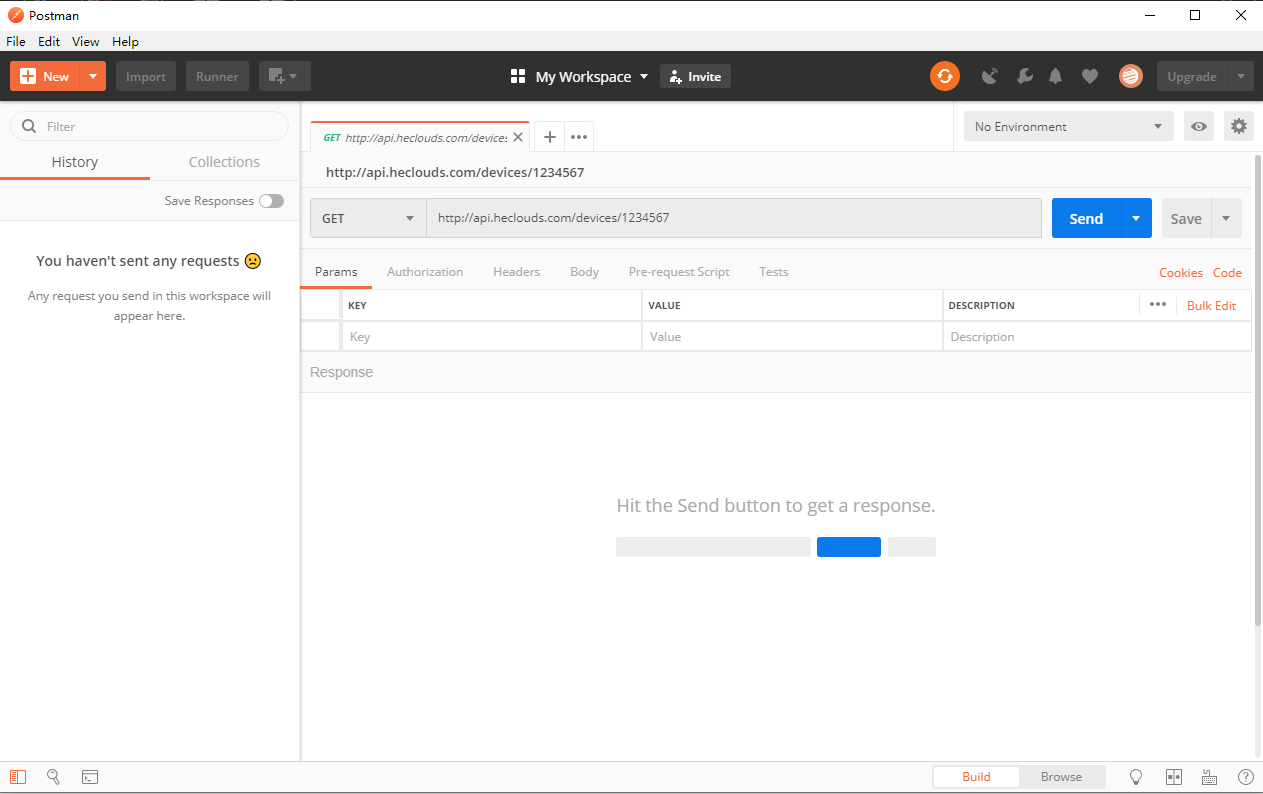Image resolution: width=1263 pixels, height=794 pixels.
Task: Click the request URL input field
Action: click(734, 218)
